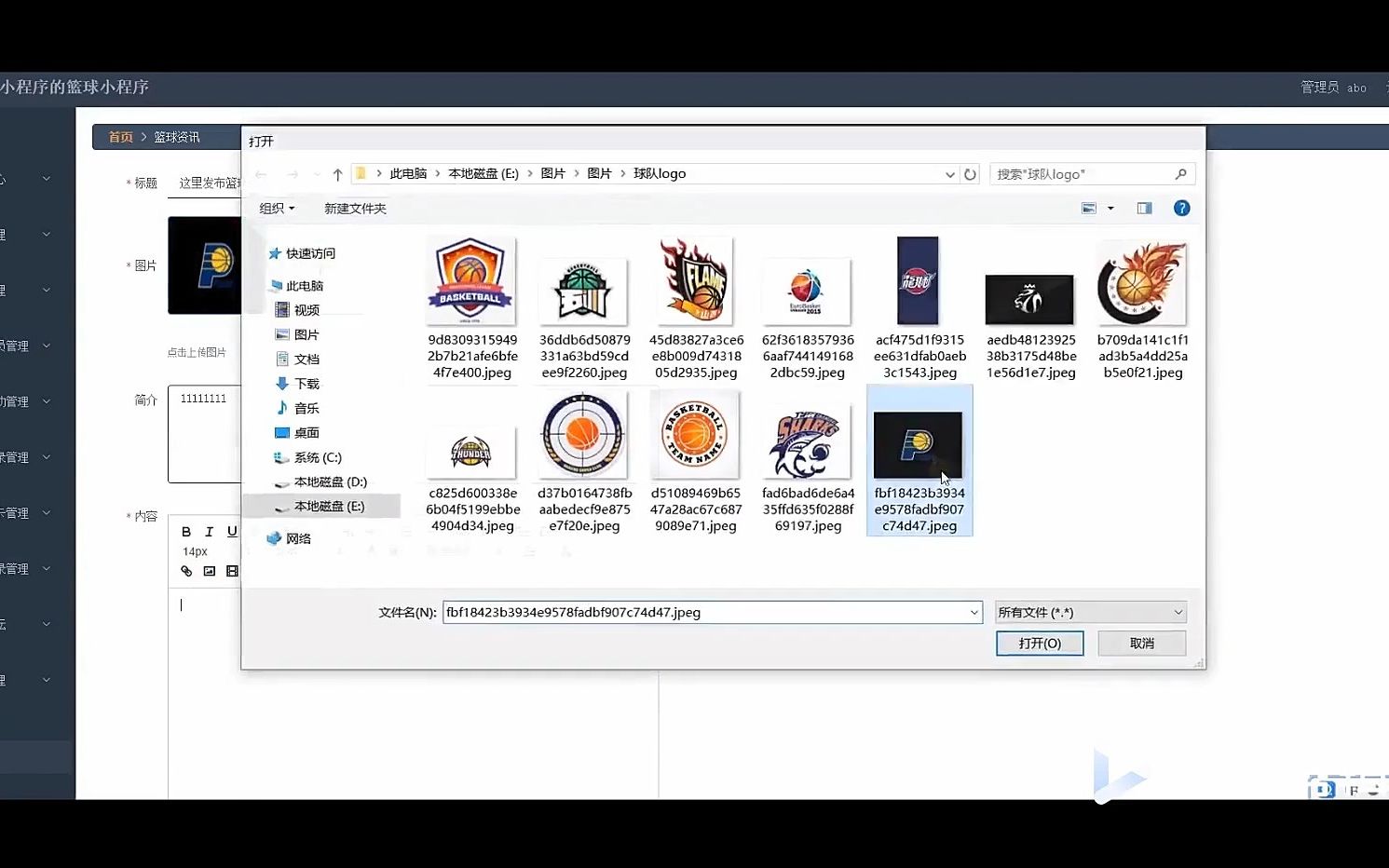Go back in the file dialog
This screenshot has width=1389, height=868.
(262, 174)
